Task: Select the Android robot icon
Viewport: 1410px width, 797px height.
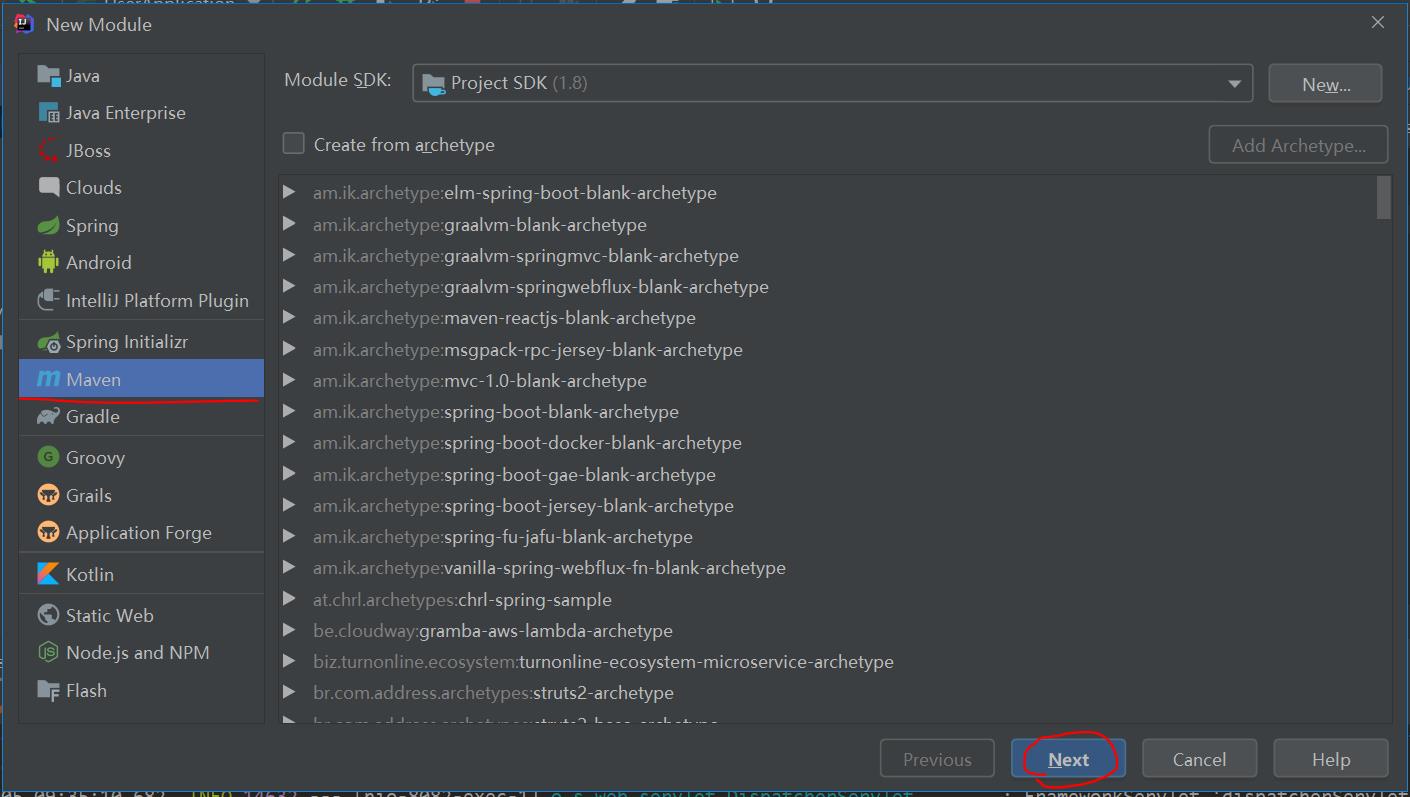Action: (x=48, y=263)
